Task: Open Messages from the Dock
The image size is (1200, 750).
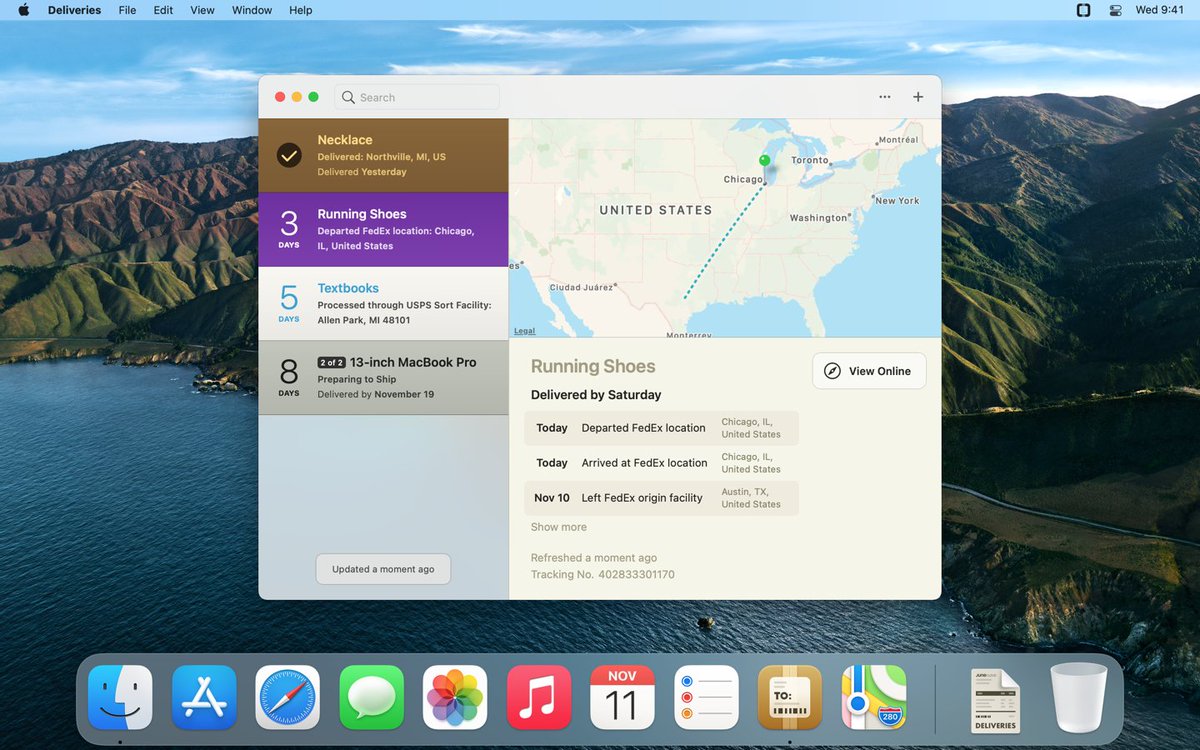Action: coord(372,697)
